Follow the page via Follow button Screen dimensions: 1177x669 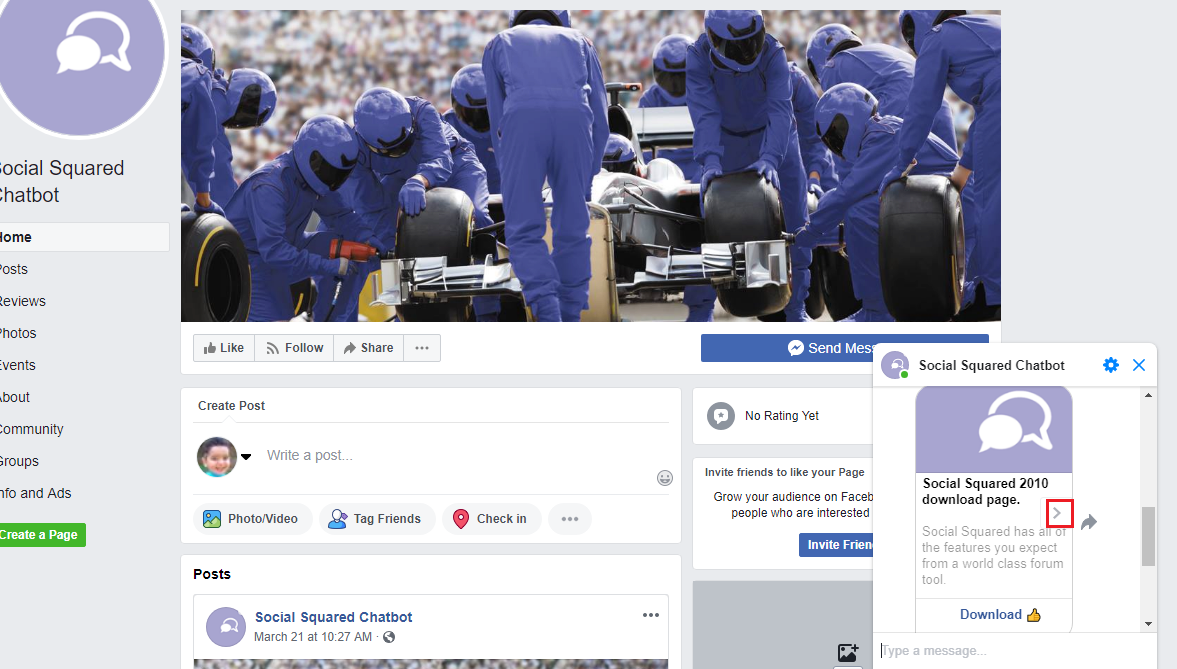tap(294, 348)
